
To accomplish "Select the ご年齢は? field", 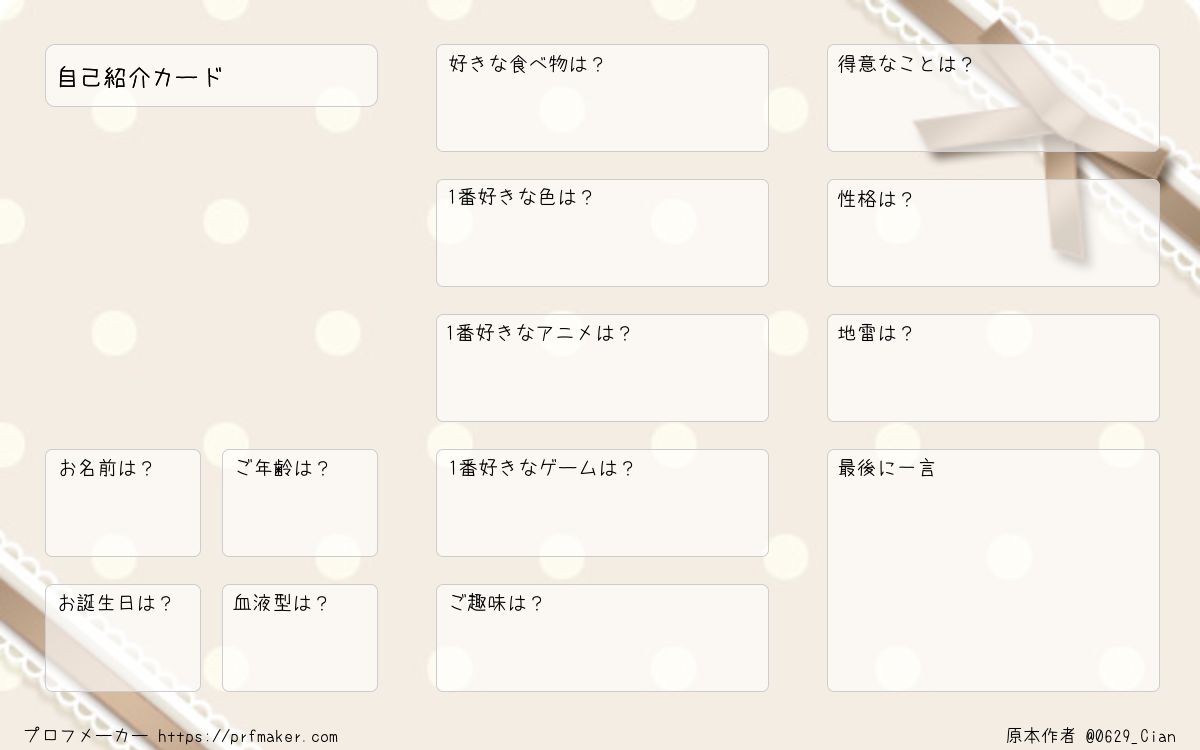I will 300,503.
